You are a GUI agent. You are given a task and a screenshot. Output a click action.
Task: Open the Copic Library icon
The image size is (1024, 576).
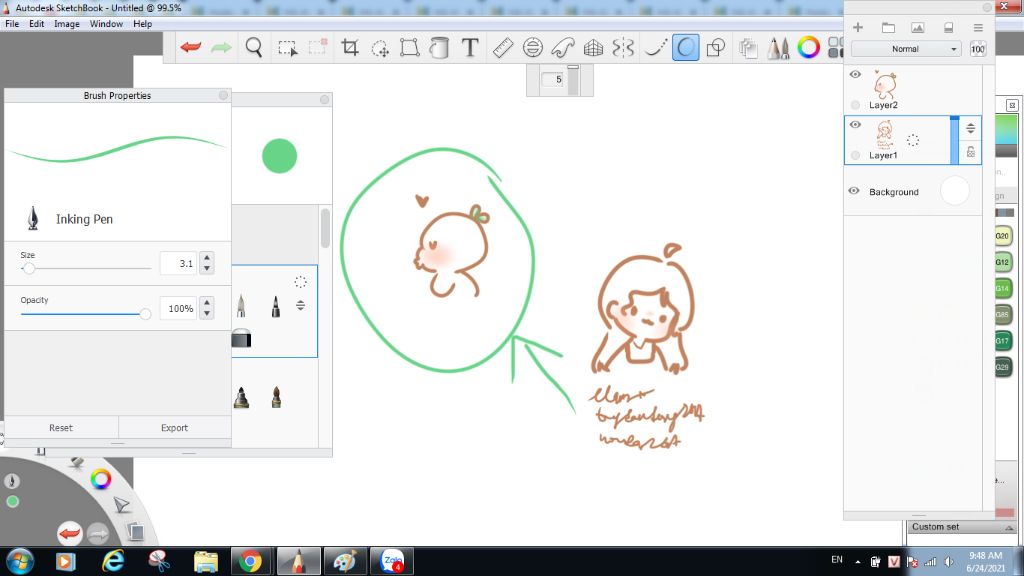pyautogui.click(x=835, y=48)
